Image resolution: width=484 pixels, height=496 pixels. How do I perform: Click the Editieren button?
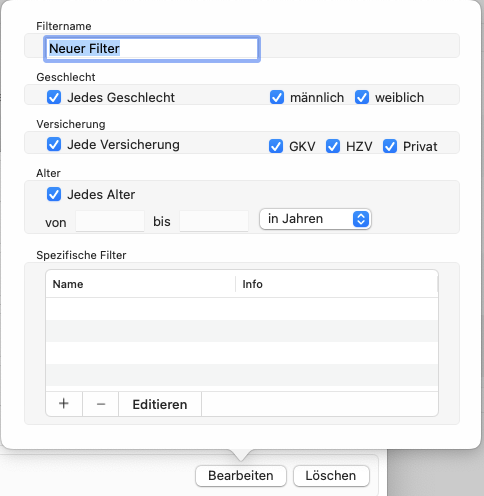coord(160,404)
